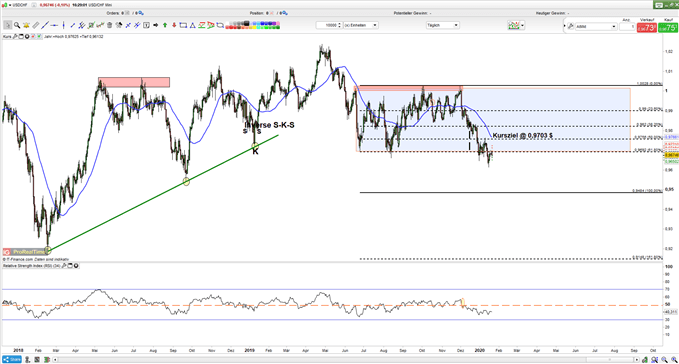Activate the alert bell tool
Viewport: 679px width, 364px height.
click(x=26, y=26)
